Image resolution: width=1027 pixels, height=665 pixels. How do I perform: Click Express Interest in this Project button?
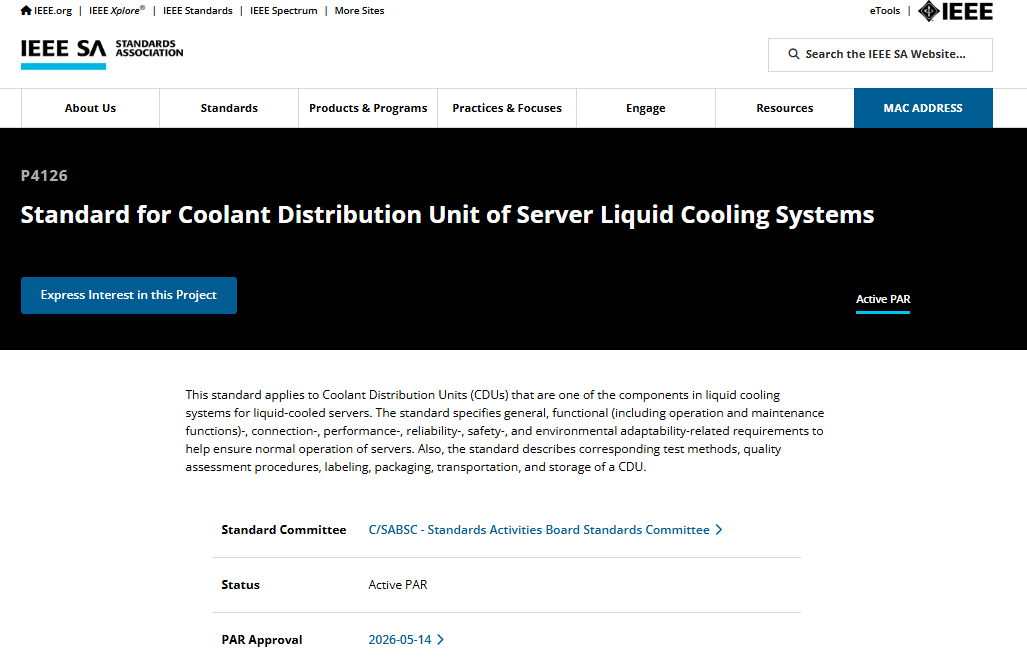point(129,295)
